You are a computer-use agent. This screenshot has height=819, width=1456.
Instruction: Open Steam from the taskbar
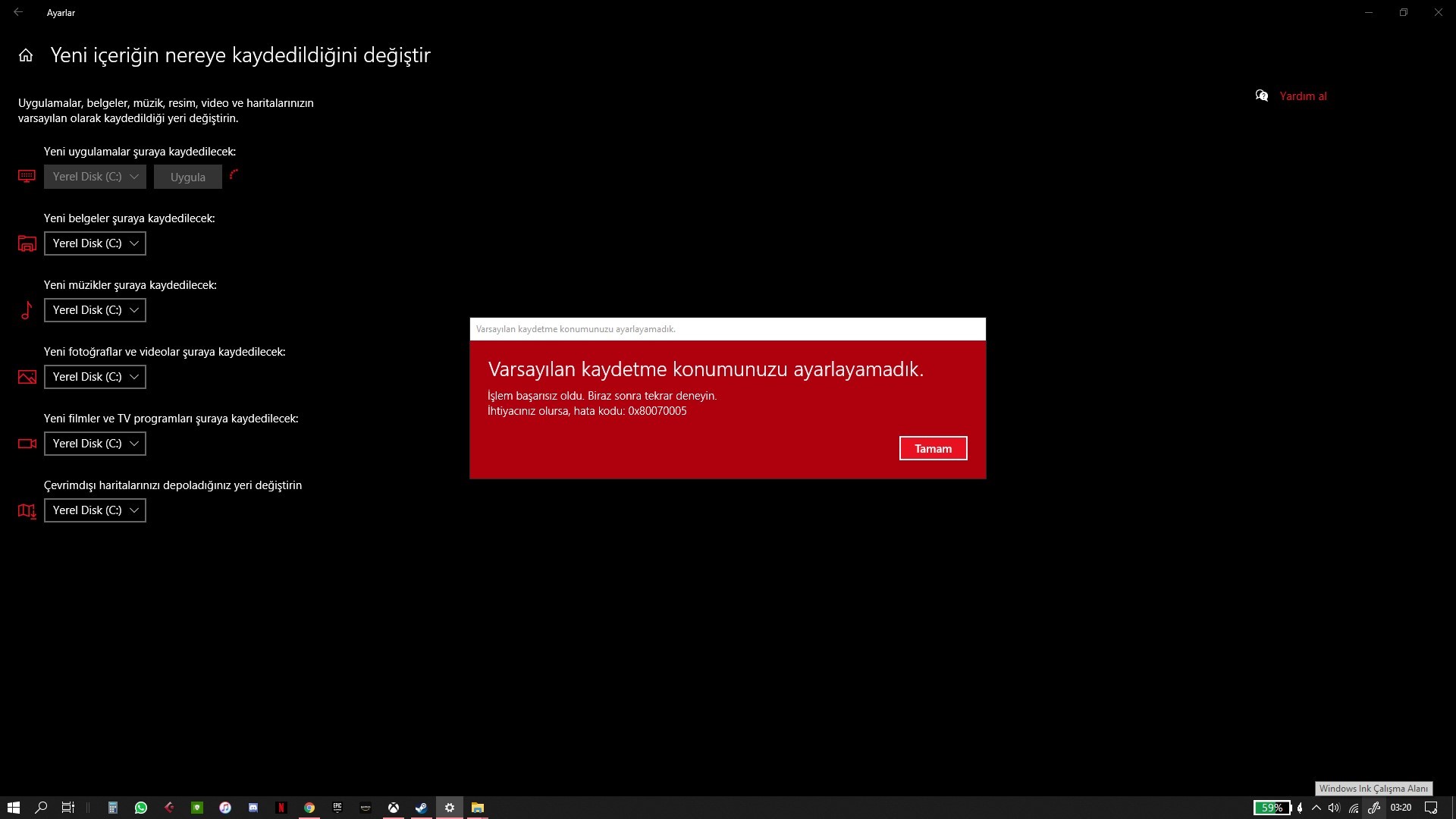[421, 808]
